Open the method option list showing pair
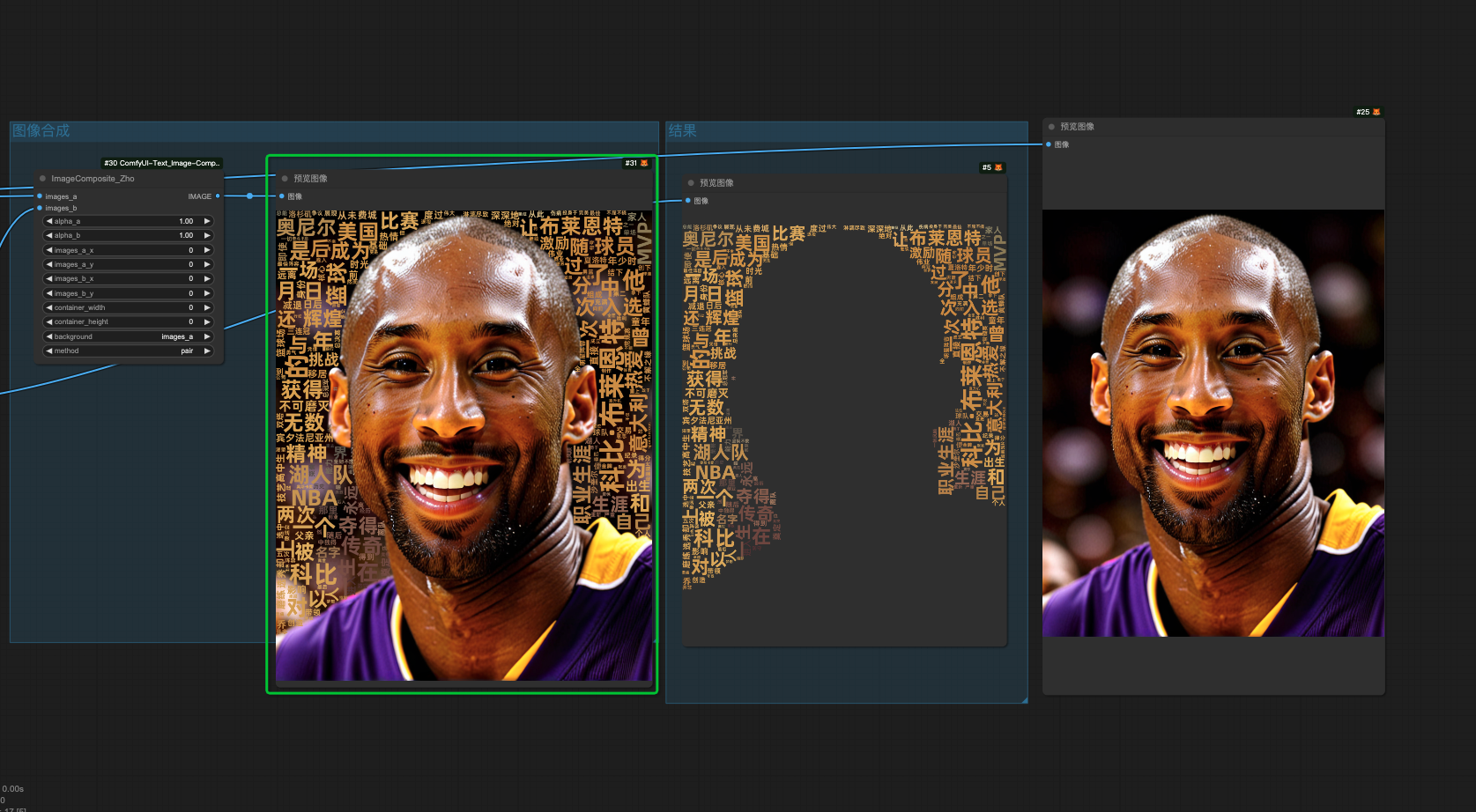Viewport: 1476px width, 812px height. [x=129, y=351]
